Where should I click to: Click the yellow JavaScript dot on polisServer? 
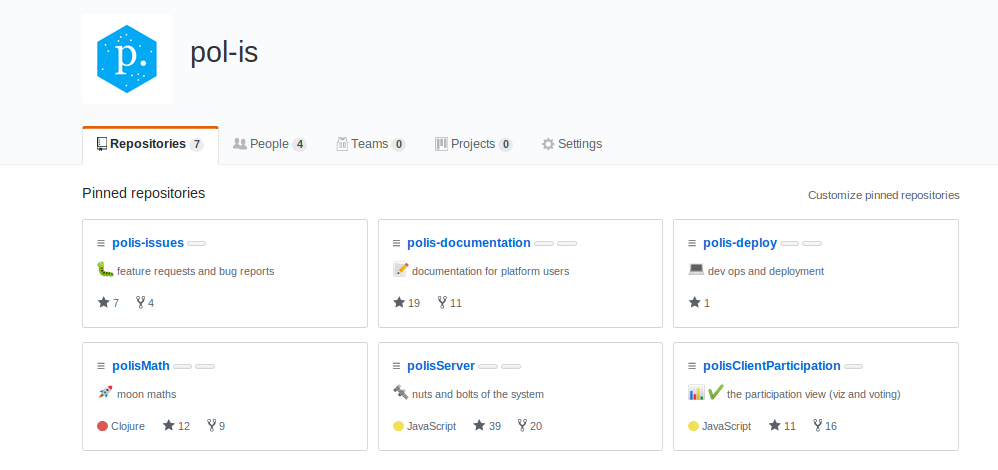398,426
